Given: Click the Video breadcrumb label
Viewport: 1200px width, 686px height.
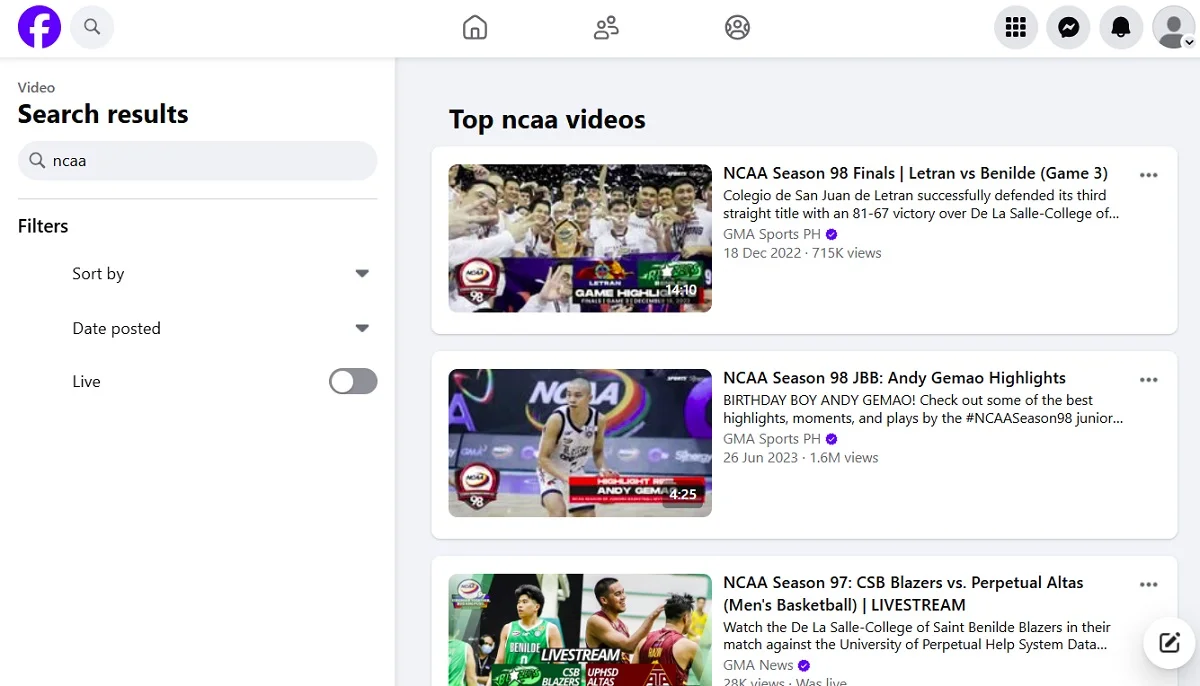Looking at the screenshot, I should [x=36, y=88].
